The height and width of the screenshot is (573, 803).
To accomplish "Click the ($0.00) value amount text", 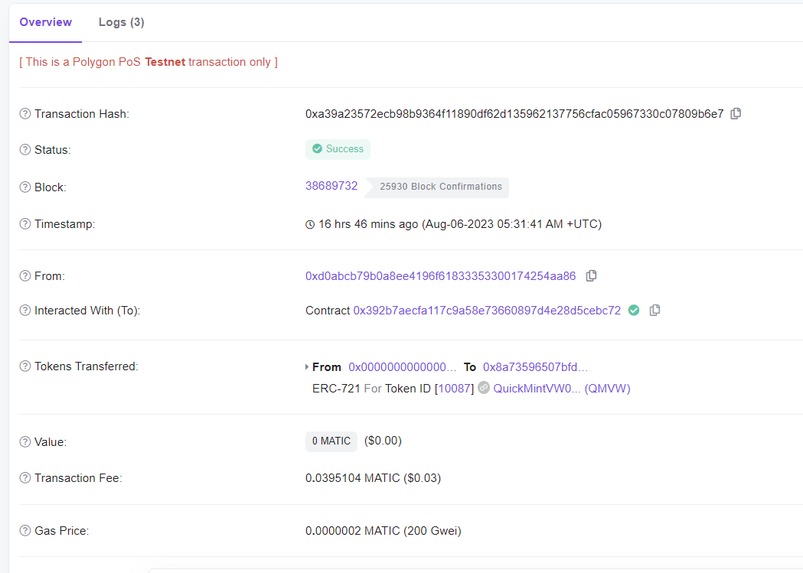I will coord(383,441).
